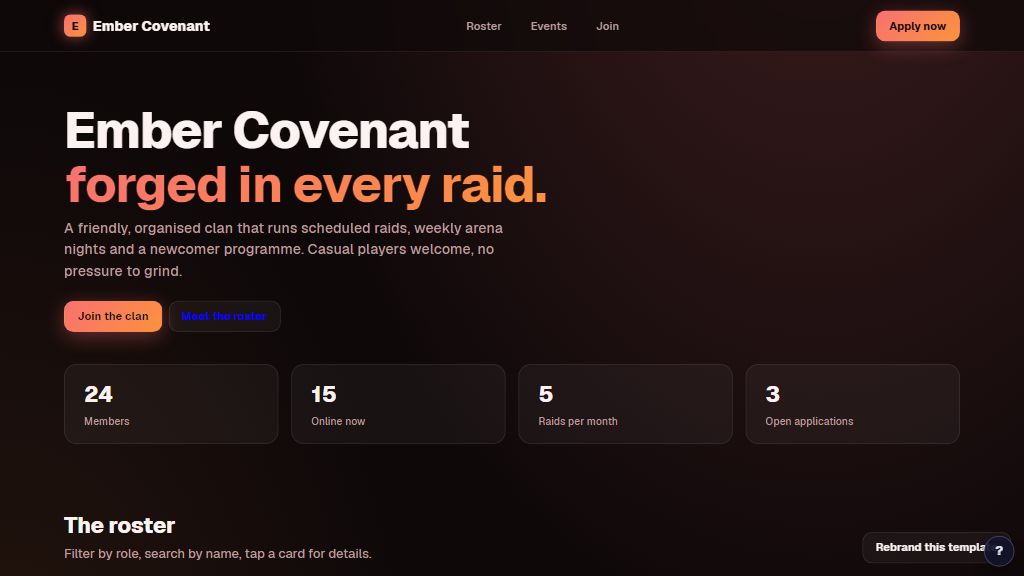Click the "Filter by role, search by name" subtitle
Image resolution: width=1024 pixels, height=576 pixels.
click(217, 554)
